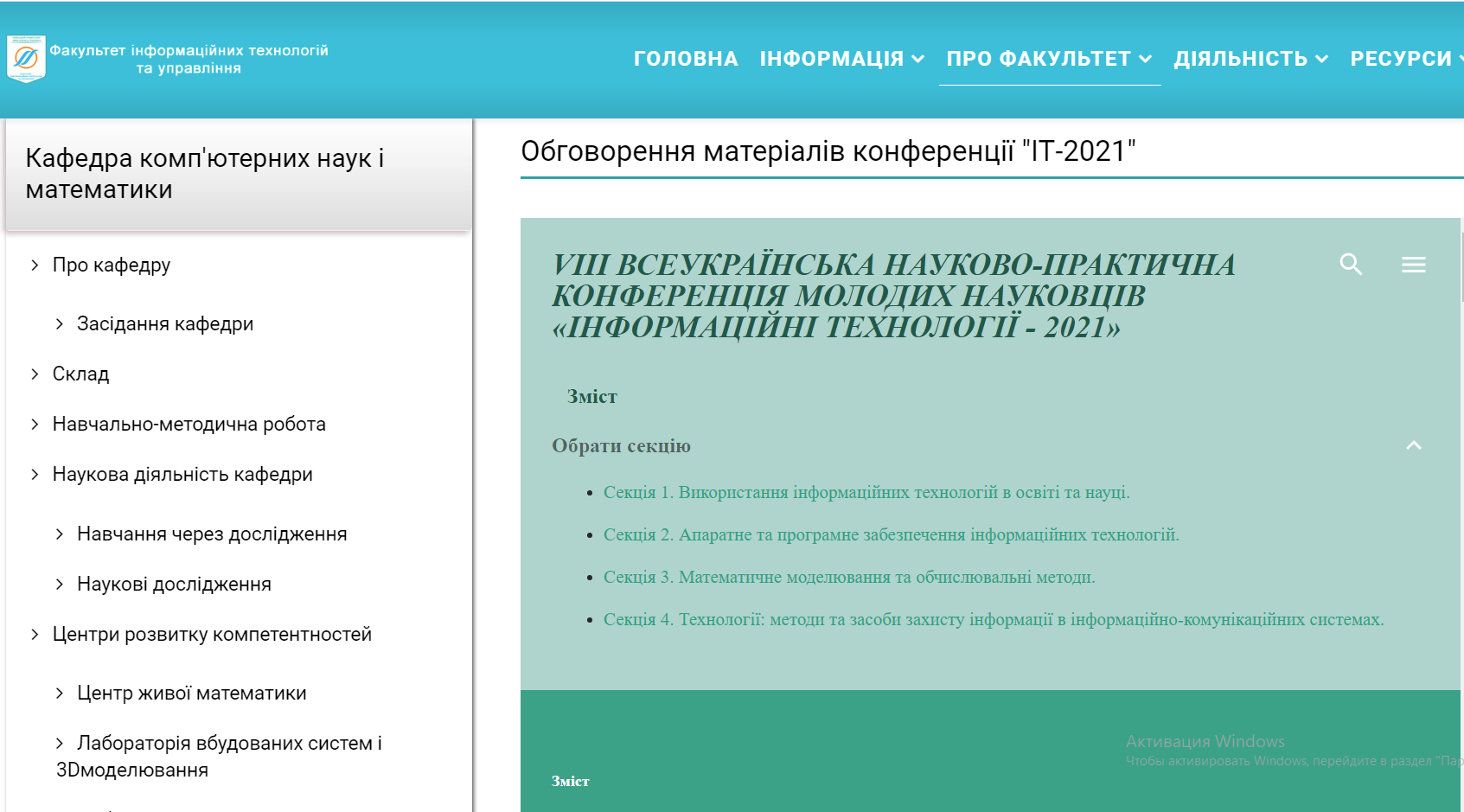
Task: Click 'Зміст' at the page bottom
Action: 570,781
